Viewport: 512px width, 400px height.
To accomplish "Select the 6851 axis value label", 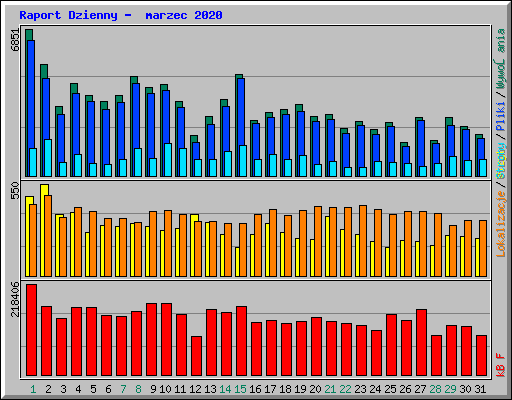I will [15, 40].
